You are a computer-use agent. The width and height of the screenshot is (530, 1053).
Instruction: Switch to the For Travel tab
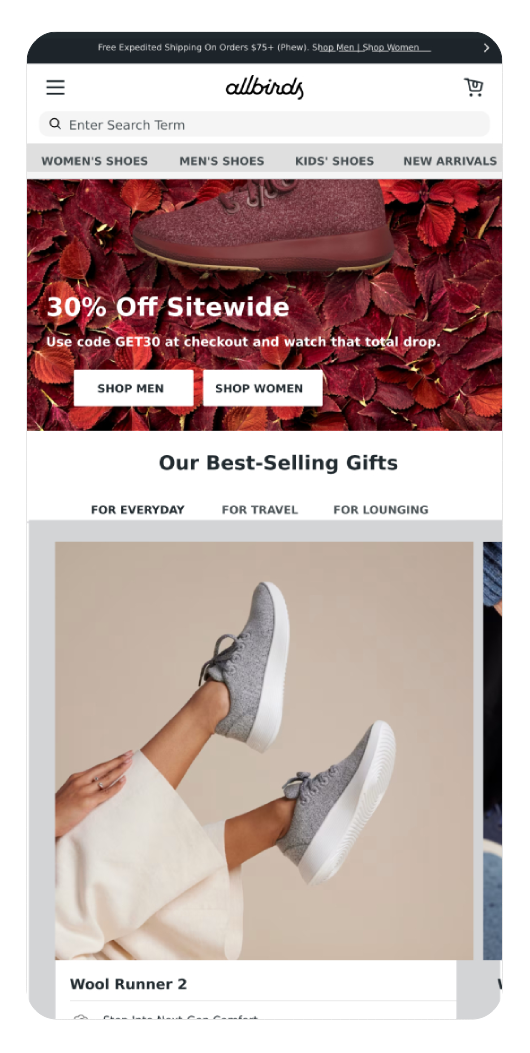260,510
